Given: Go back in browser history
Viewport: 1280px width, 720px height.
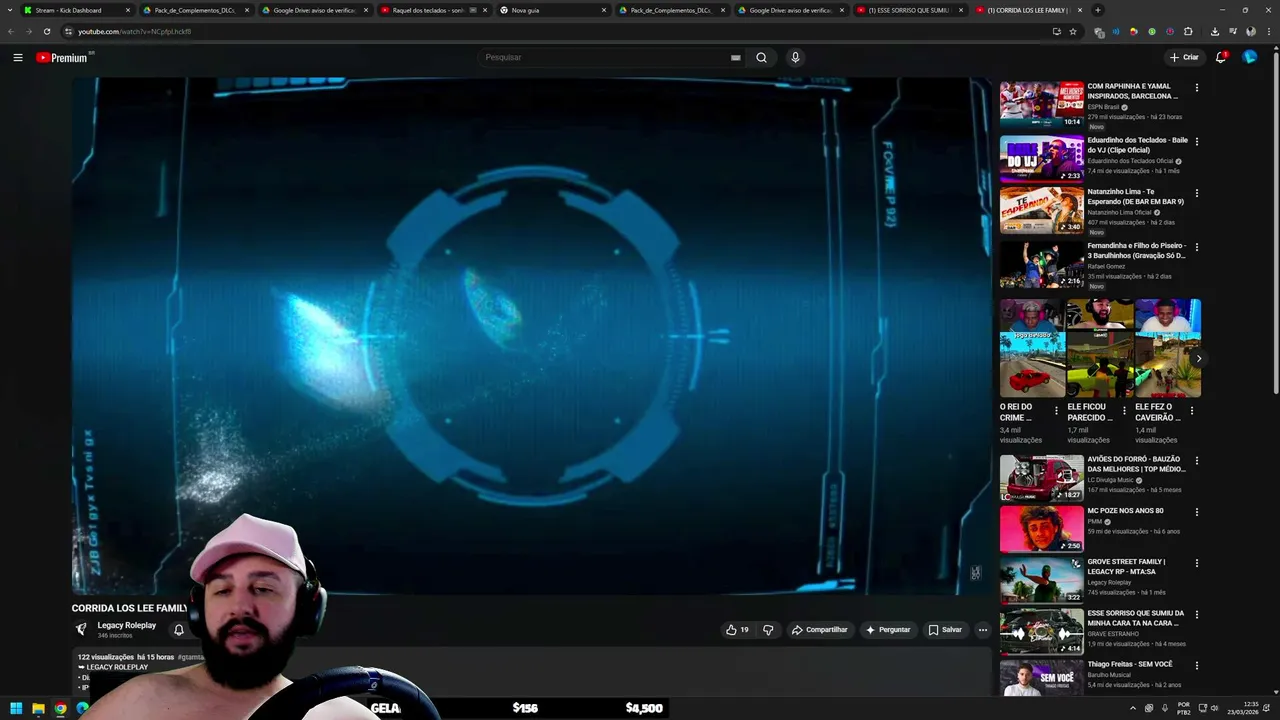Looking at the screenshot, I should [x=11, y=31].
